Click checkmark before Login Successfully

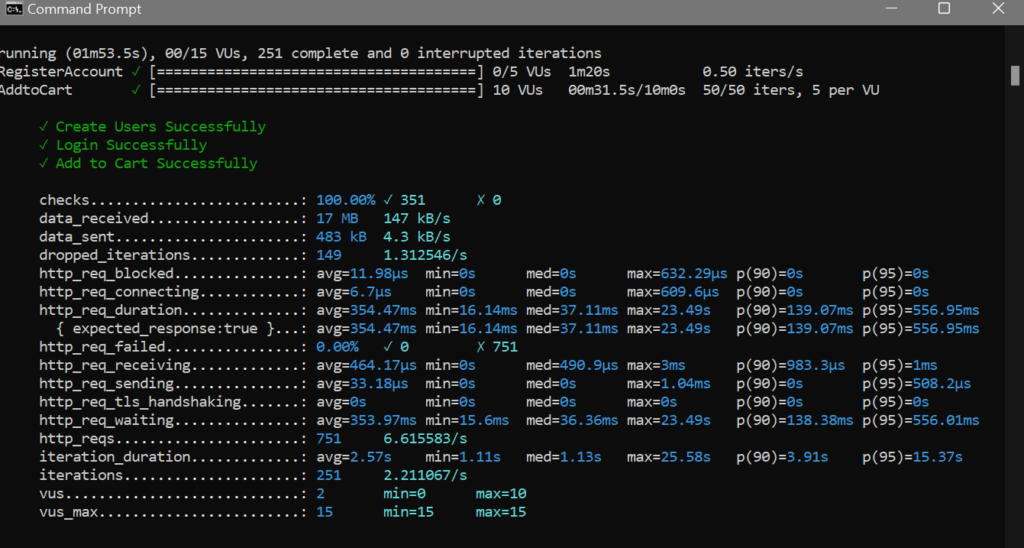tap(43, 145)
